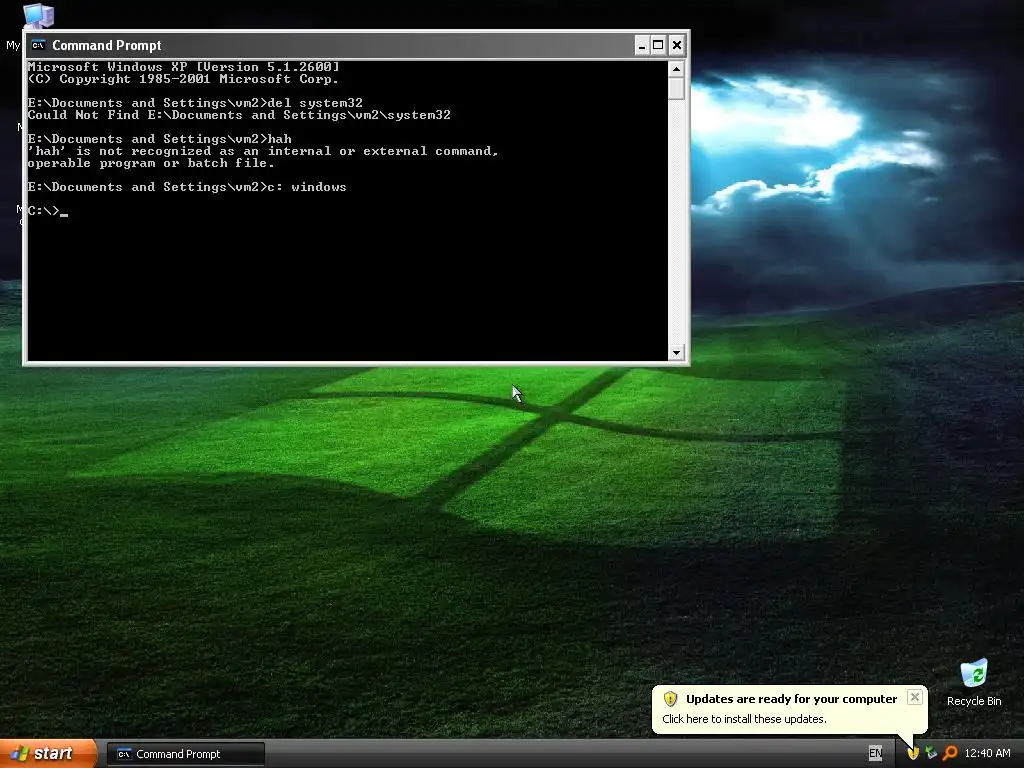Screen dimensions: 1024x768
Task: Click the network connection tray icon
Action: [931, 753]
